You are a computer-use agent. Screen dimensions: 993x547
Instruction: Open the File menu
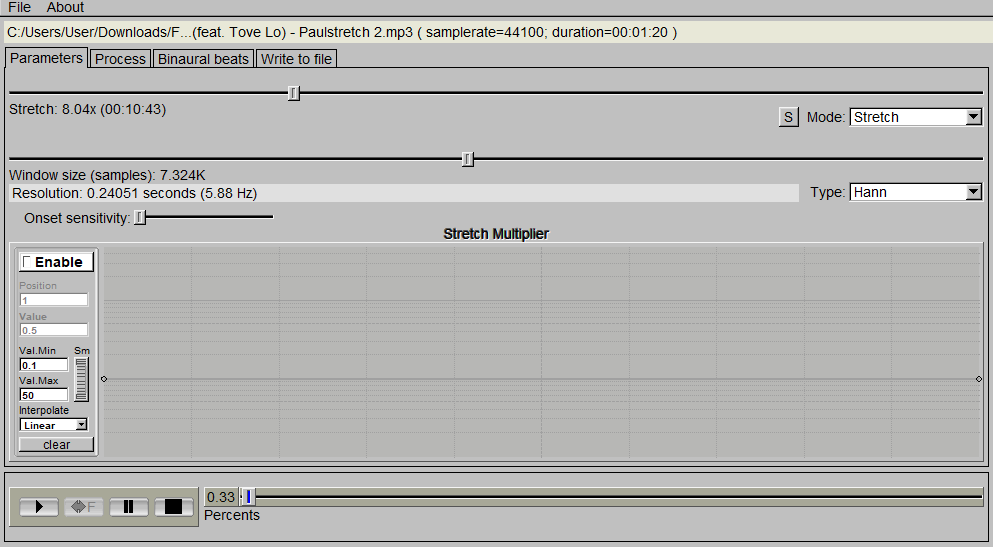(x=19, y=8)
